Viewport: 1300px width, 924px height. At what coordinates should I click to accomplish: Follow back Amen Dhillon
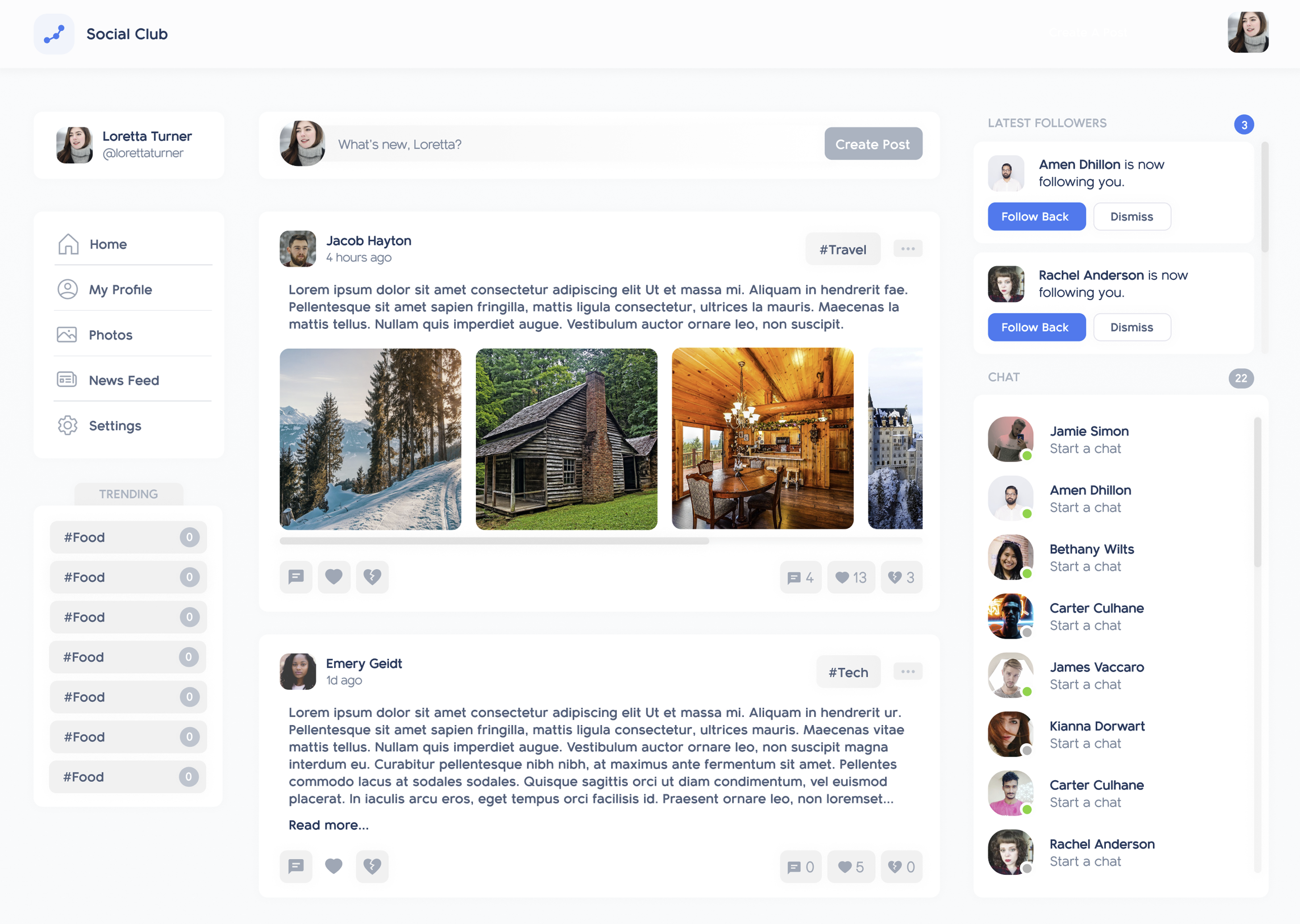1036,217
